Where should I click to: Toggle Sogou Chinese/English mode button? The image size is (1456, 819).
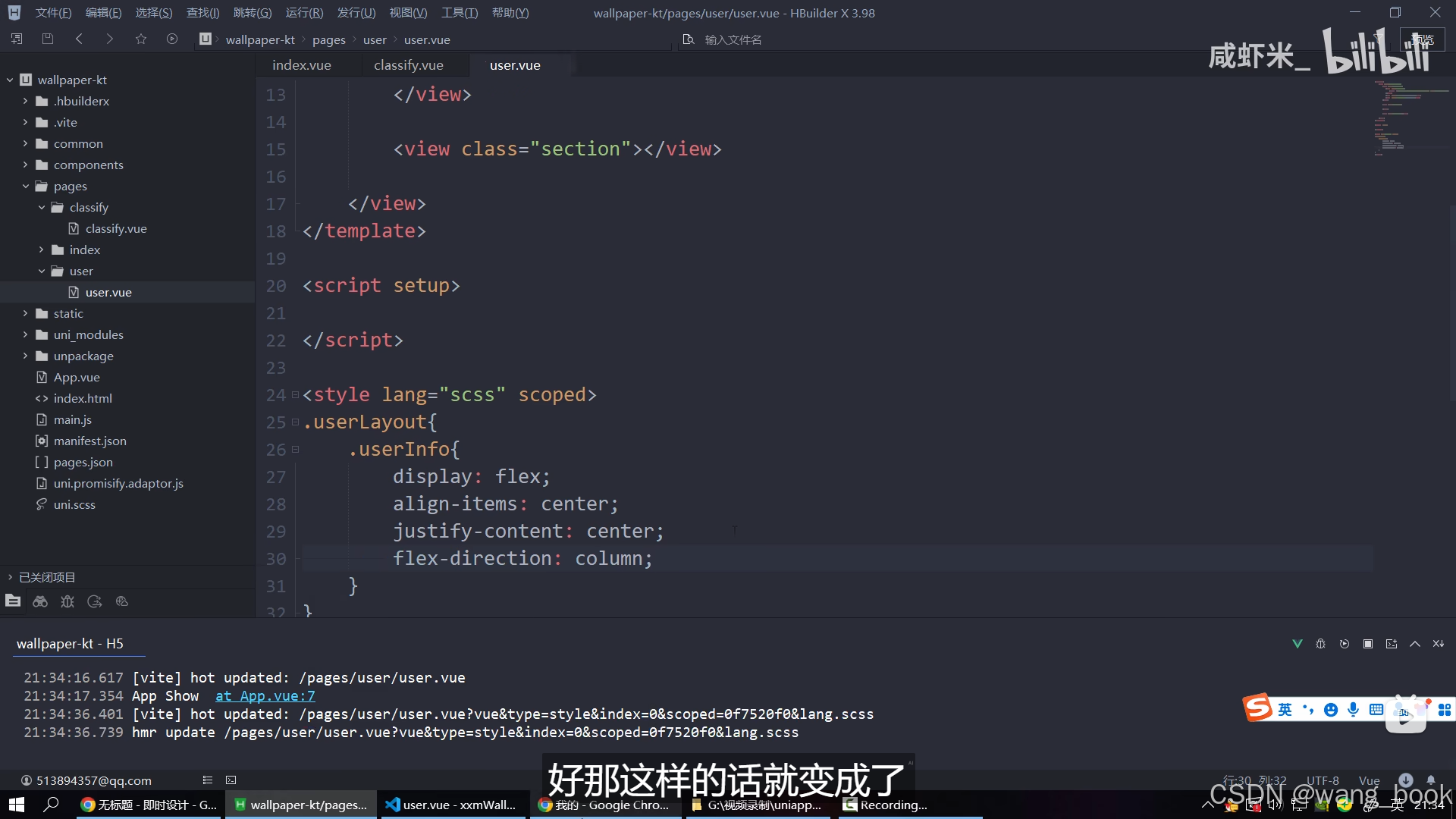point(1285,710)
